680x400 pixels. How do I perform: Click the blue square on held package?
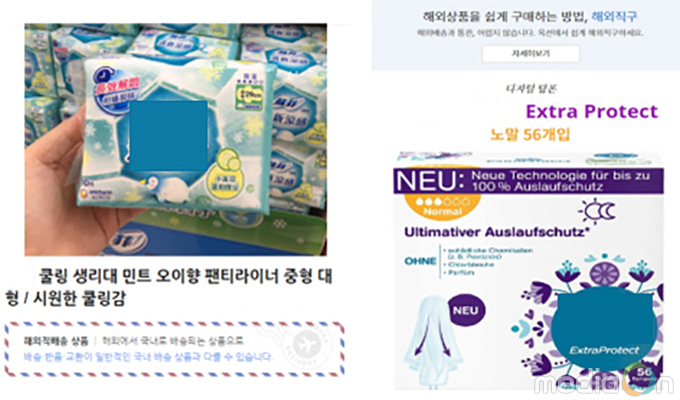tap(168, 136)
